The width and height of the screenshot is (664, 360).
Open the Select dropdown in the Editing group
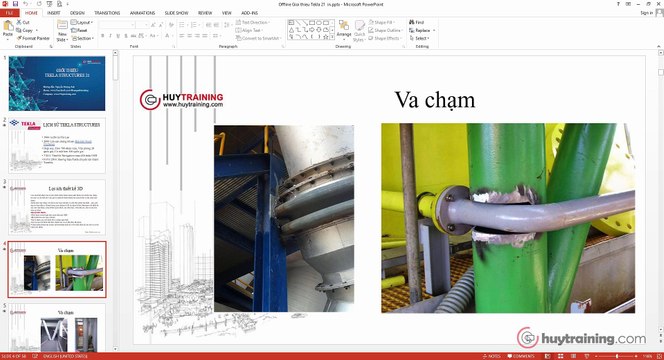(420, 38)
